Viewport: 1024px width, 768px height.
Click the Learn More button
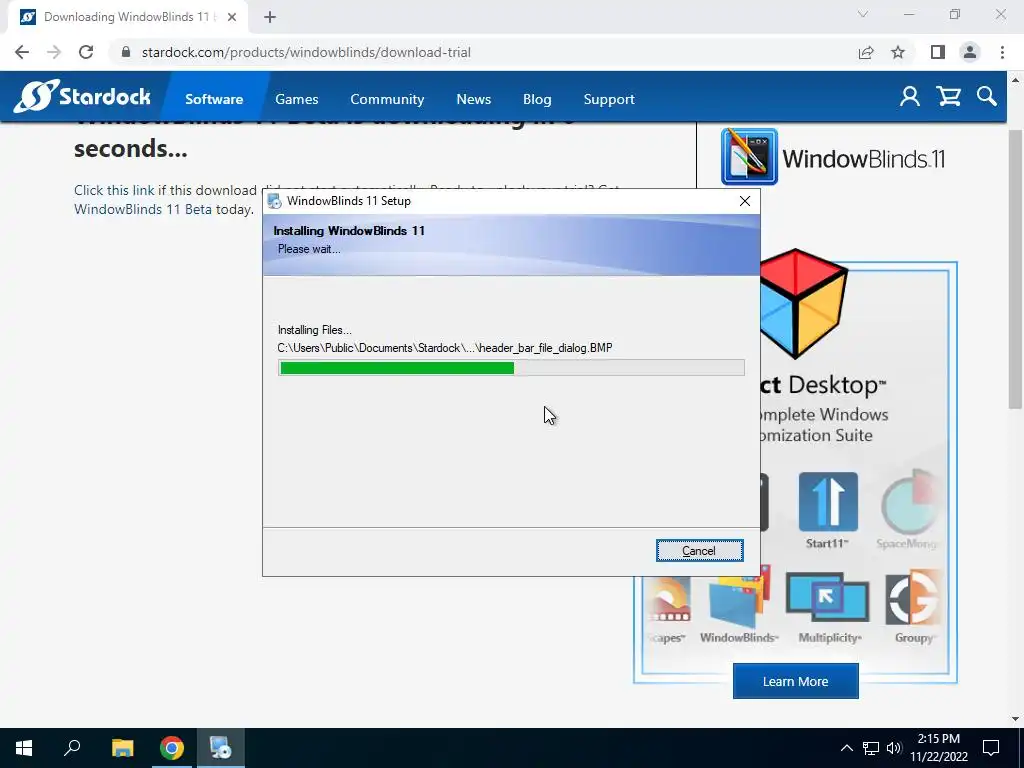click(795, 681)
